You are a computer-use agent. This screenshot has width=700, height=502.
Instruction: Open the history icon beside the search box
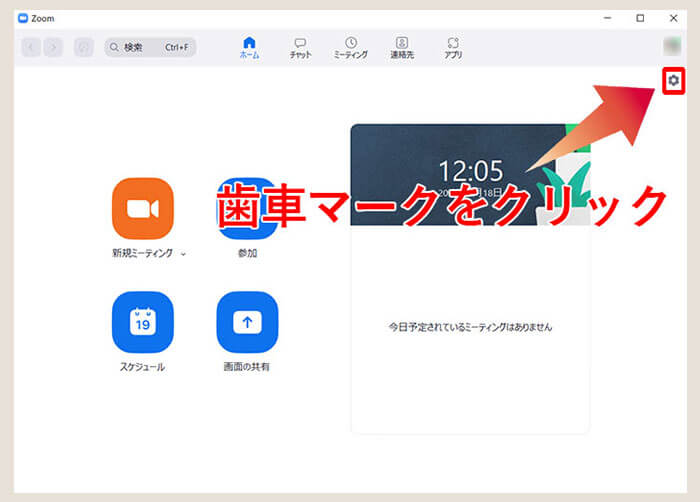84,47
